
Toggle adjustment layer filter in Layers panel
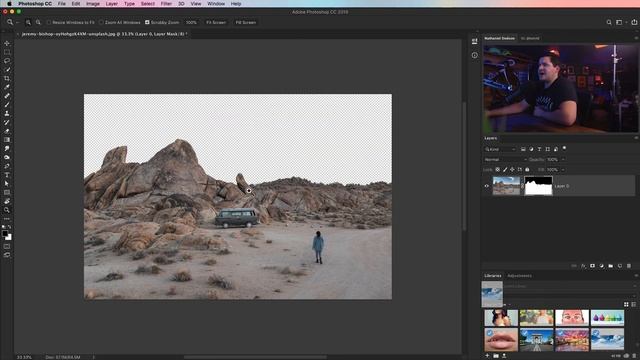(x=531, y=149)
